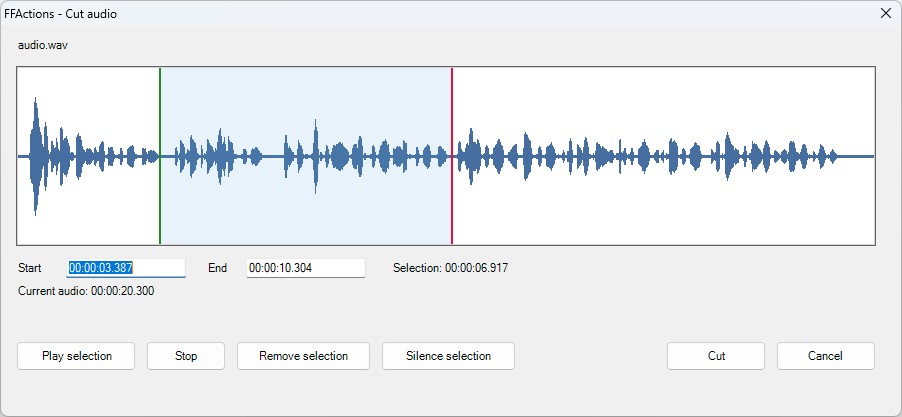
Task: Stop audio playback
Action: point(186,356)
